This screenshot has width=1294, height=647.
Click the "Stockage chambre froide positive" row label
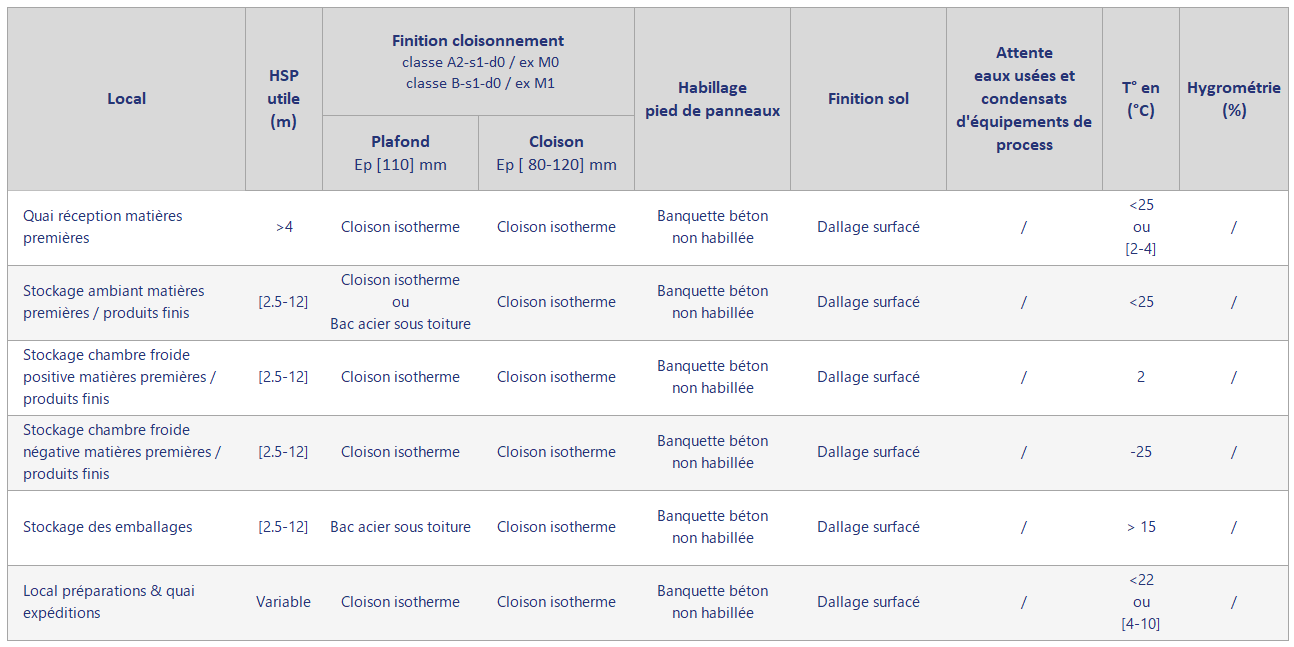(119, 377)
